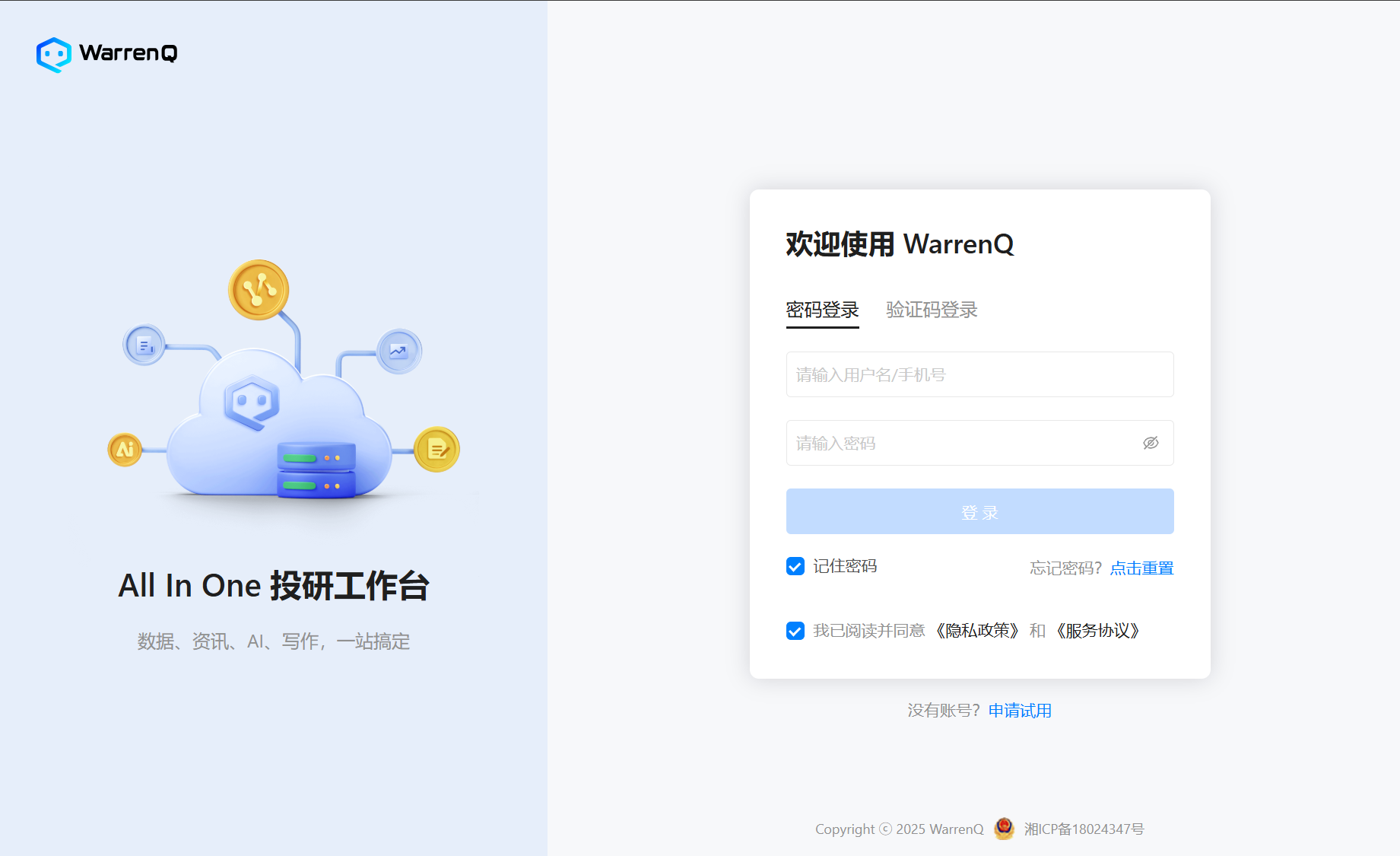Click the blue document list bubble icon
The width and height of the screenshot is (1400, 856).
click(x=144, y=345)
